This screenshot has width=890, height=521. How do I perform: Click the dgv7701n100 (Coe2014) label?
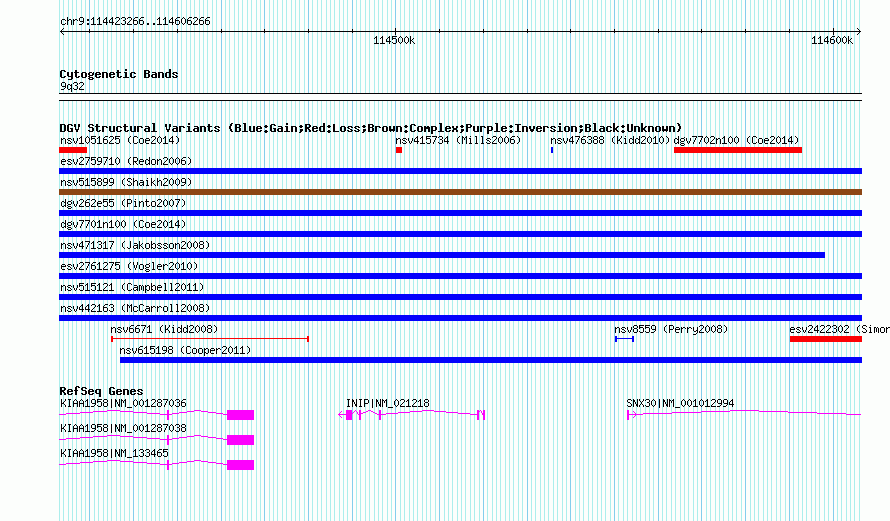pos(123,224)
